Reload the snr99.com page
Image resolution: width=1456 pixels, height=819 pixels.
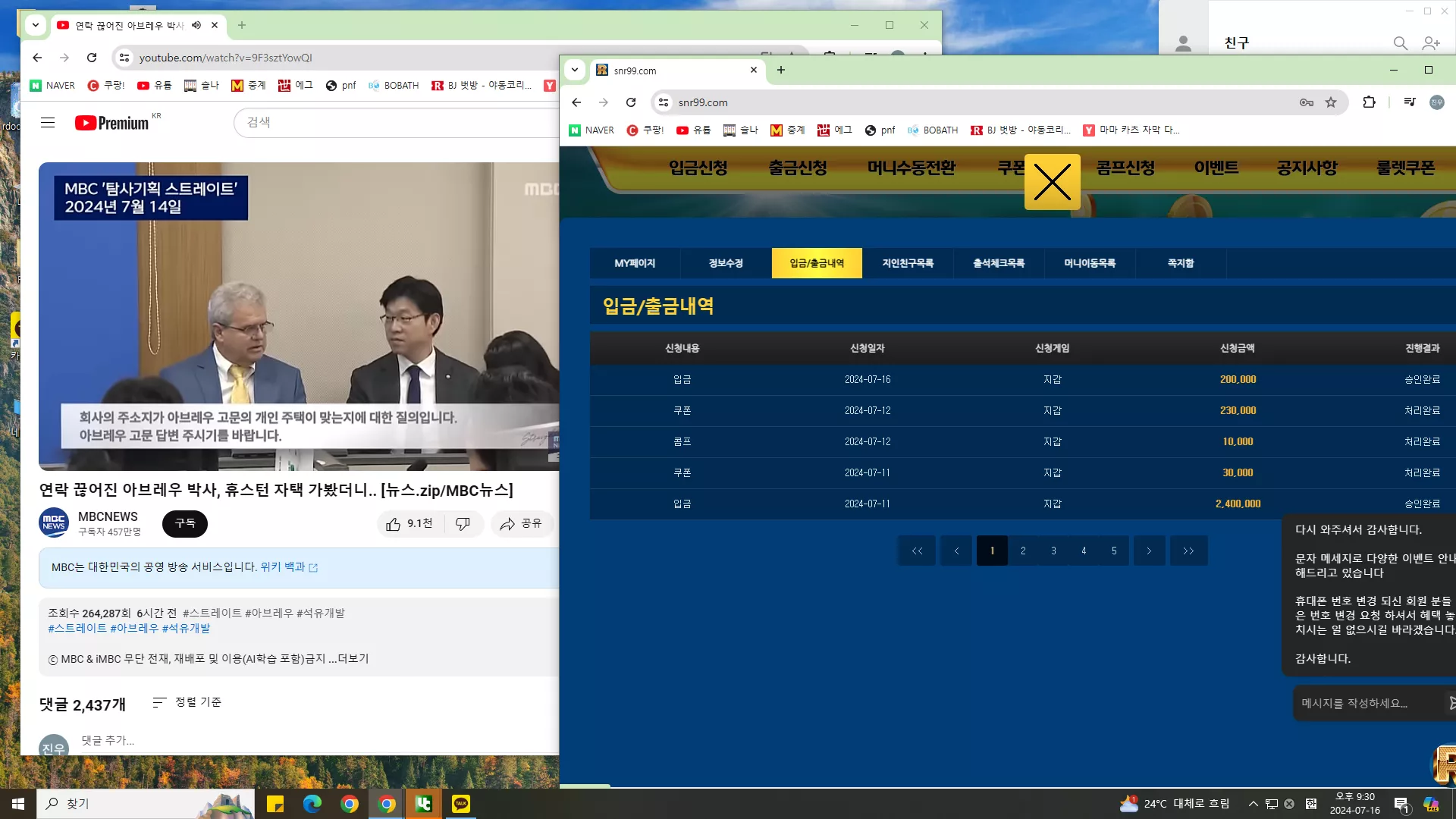tap(631, 102)
